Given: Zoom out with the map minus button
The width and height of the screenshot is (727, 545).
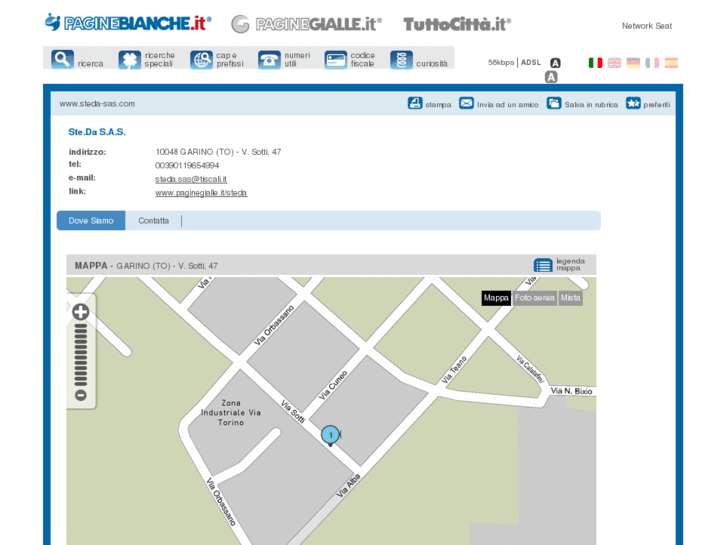Looking at the screenshot, I should coord(81,395).
